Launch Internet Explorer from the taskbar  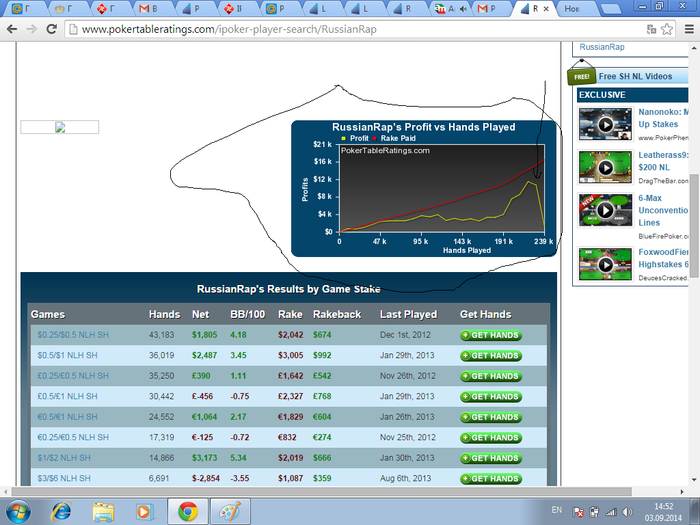point(62,512)
